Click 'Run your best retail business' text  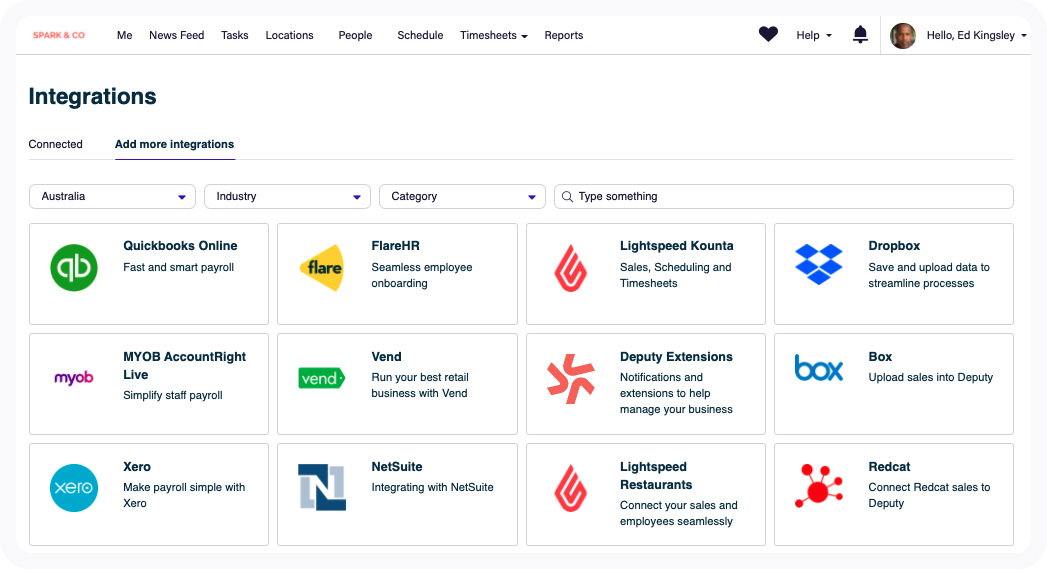click(x=419, y=385)
